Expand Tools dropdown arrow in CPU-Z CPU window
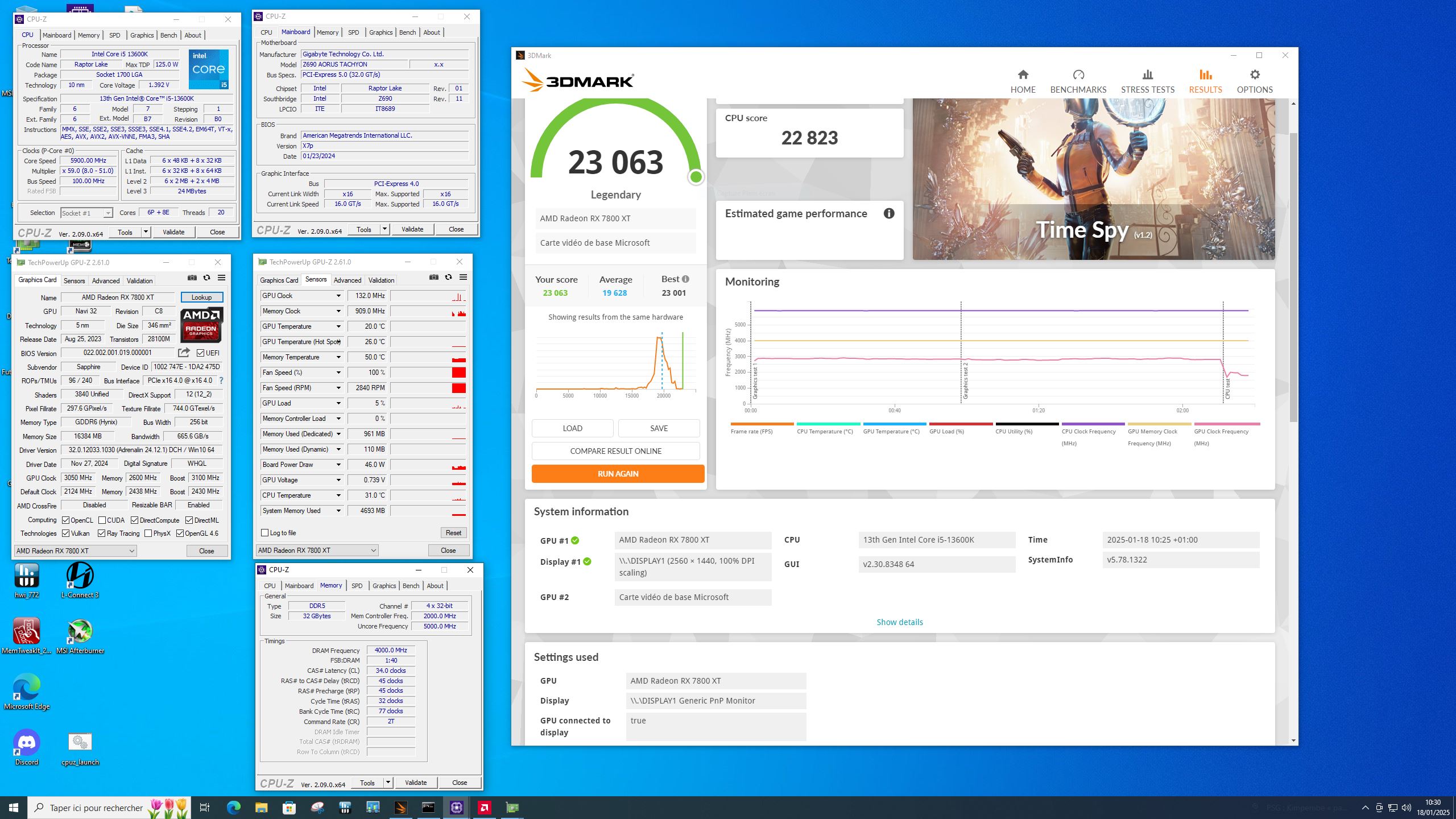 146,232
